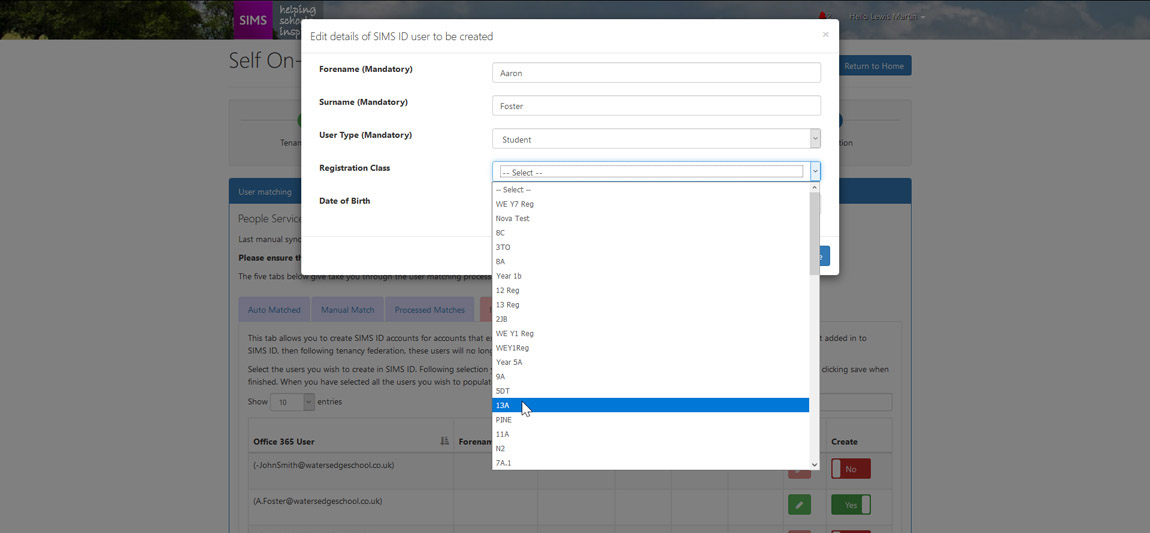Select '12 Reg' from the list

pyautogui.click(x=651, y=290)
